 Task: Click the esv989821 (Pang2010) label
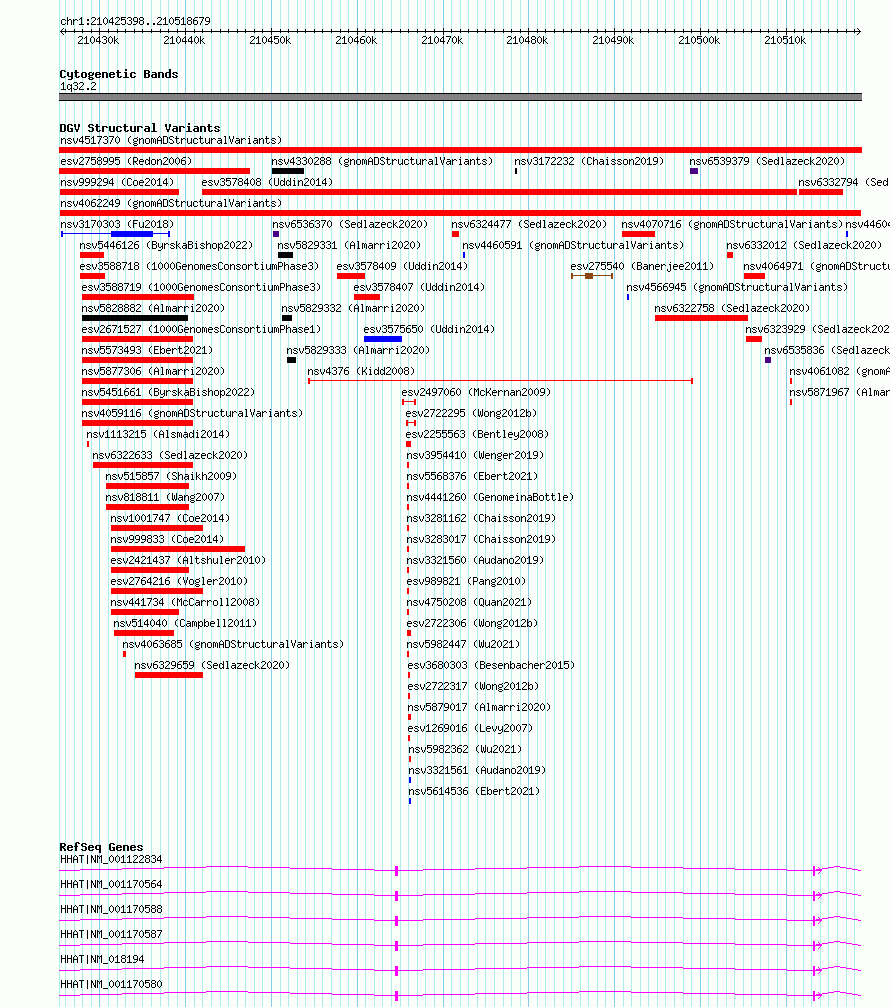tap(466, 581)
